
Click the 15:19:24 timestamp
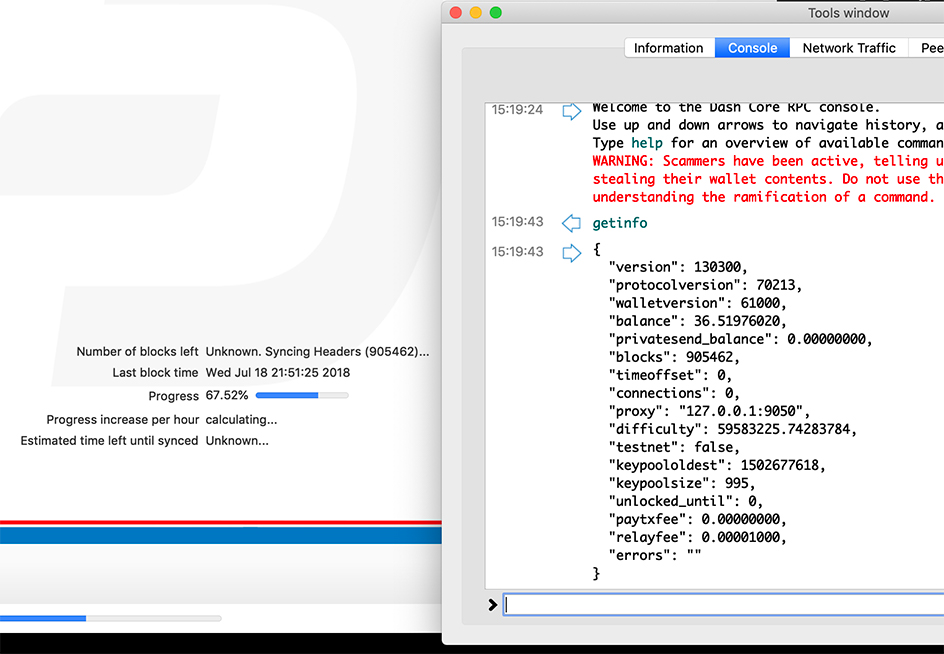[517, 110]
